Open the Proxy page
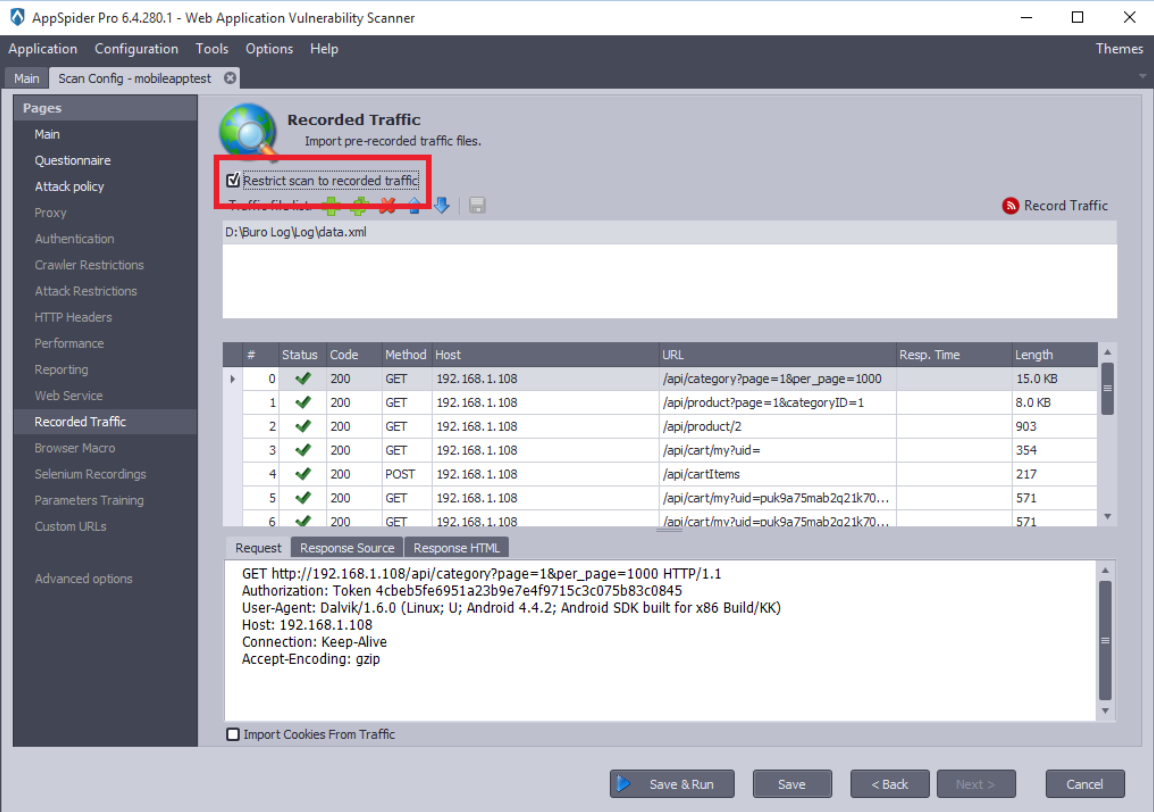Viewport: 1154px width, 812px height. tap(51, 213)
